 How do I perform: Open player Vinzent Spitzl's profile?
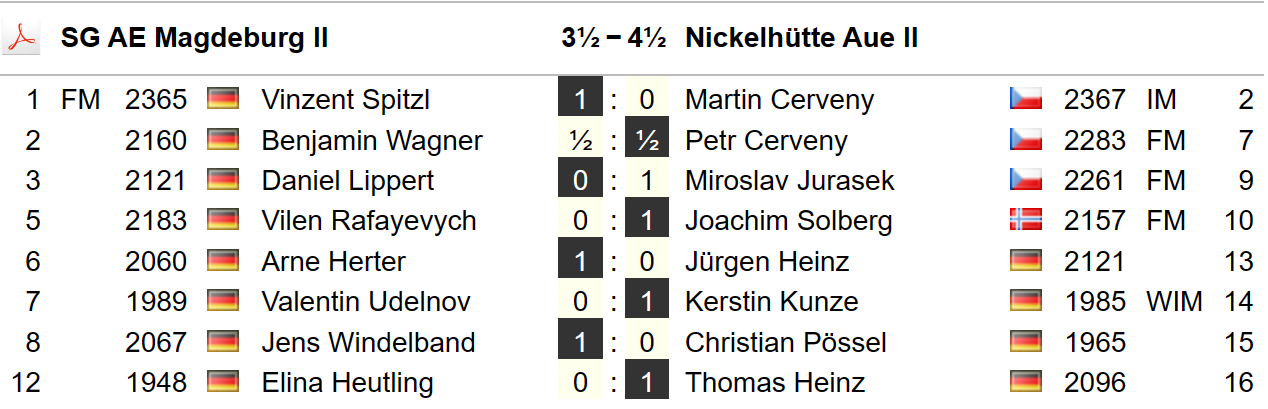click(345, 99)
